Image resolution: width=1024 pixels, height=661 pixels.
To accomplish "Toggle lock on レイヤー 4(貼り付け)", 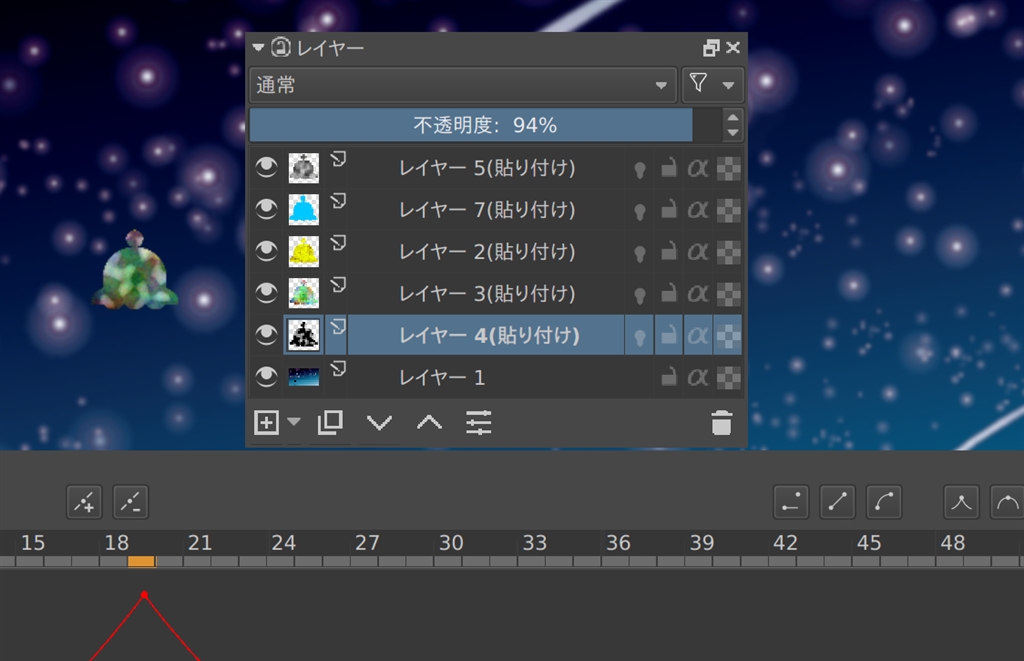I will pos(669,336).
